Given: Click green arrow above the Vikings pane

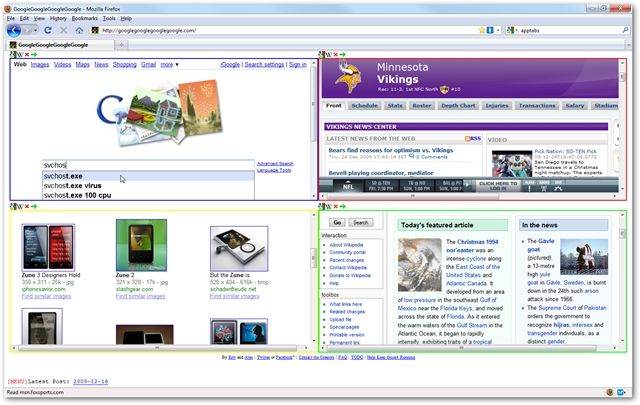Looking at the screenshot, I should click(342, 54).
